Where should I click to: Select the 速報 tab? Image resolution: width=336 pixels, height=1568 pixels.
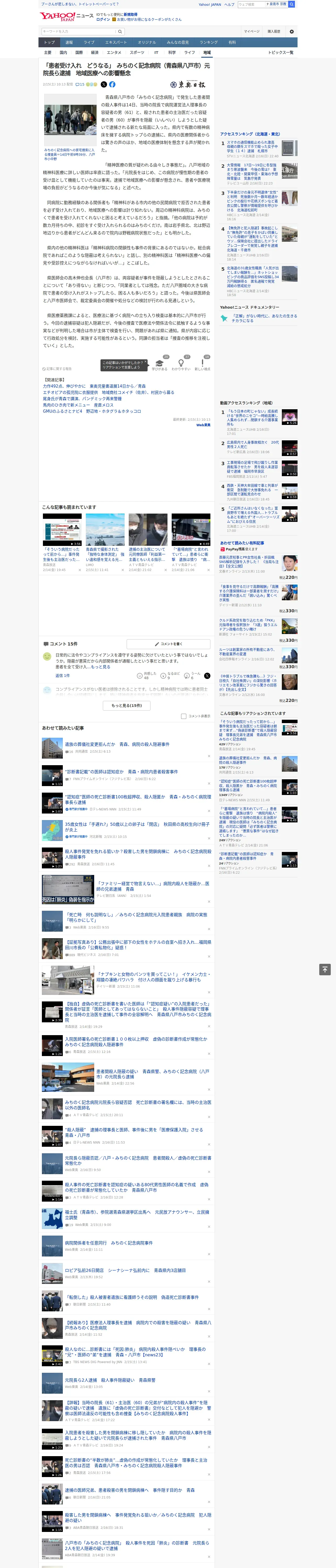click(69, 43)
